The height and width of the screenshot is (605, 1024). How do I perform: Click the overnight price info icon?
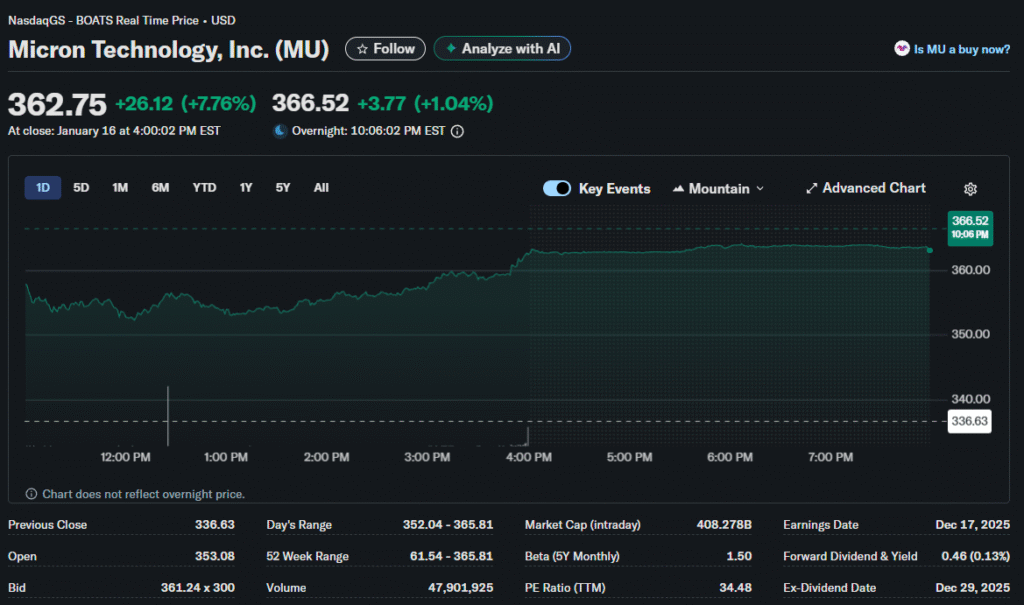pos(458,131)
